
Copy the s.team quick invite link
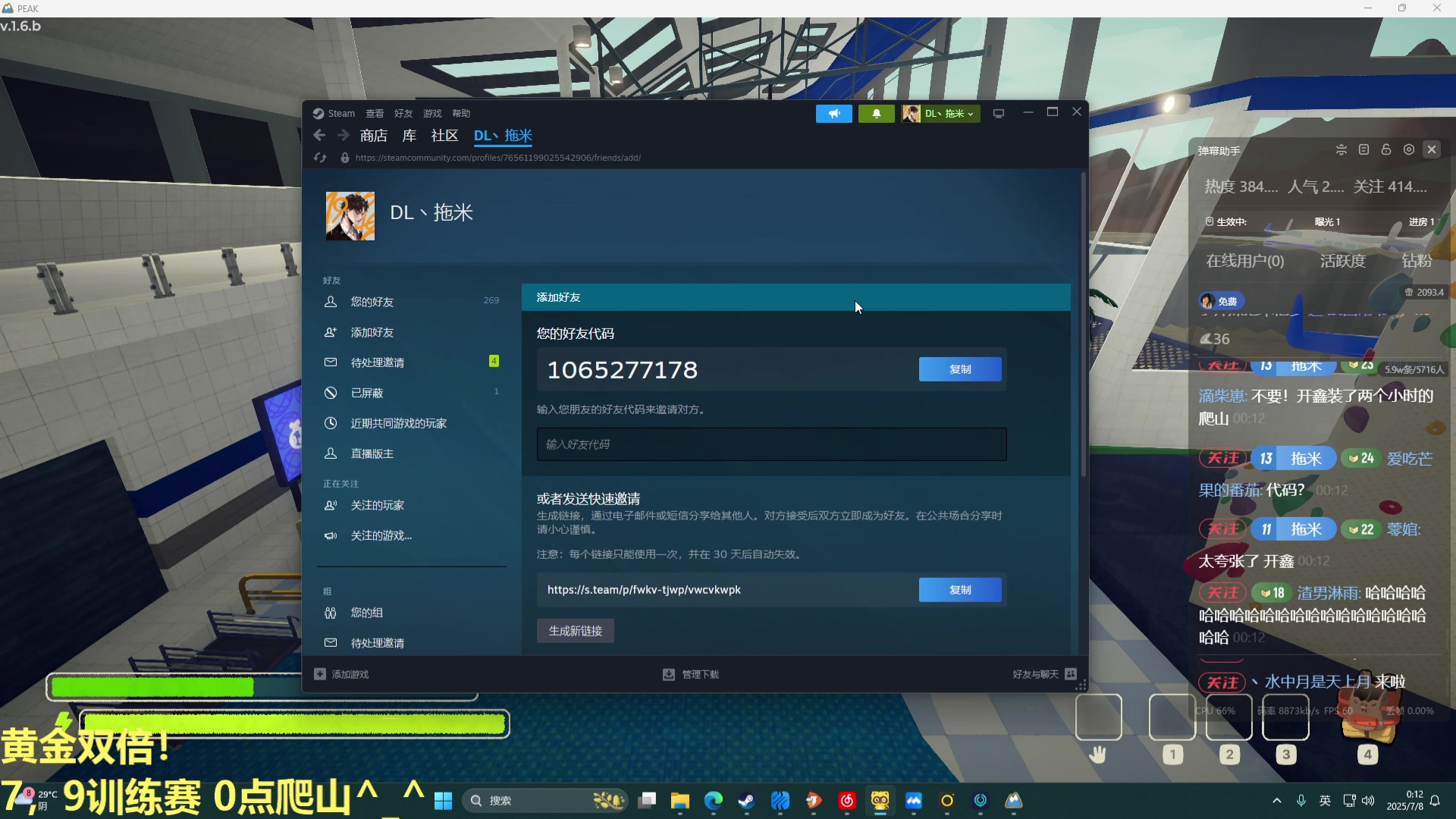tap(960, 590)
